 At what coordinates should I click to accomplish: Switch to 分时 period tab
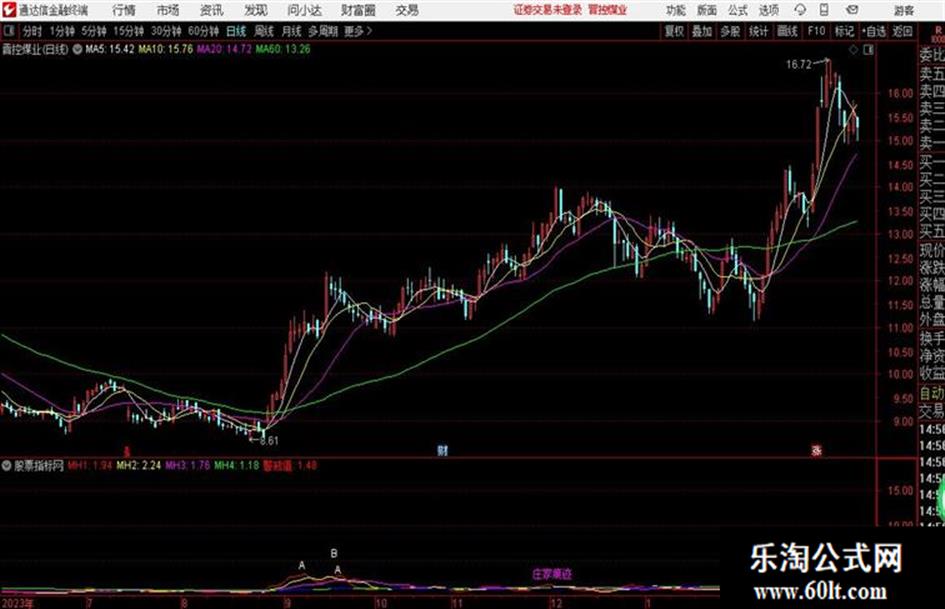33,31
